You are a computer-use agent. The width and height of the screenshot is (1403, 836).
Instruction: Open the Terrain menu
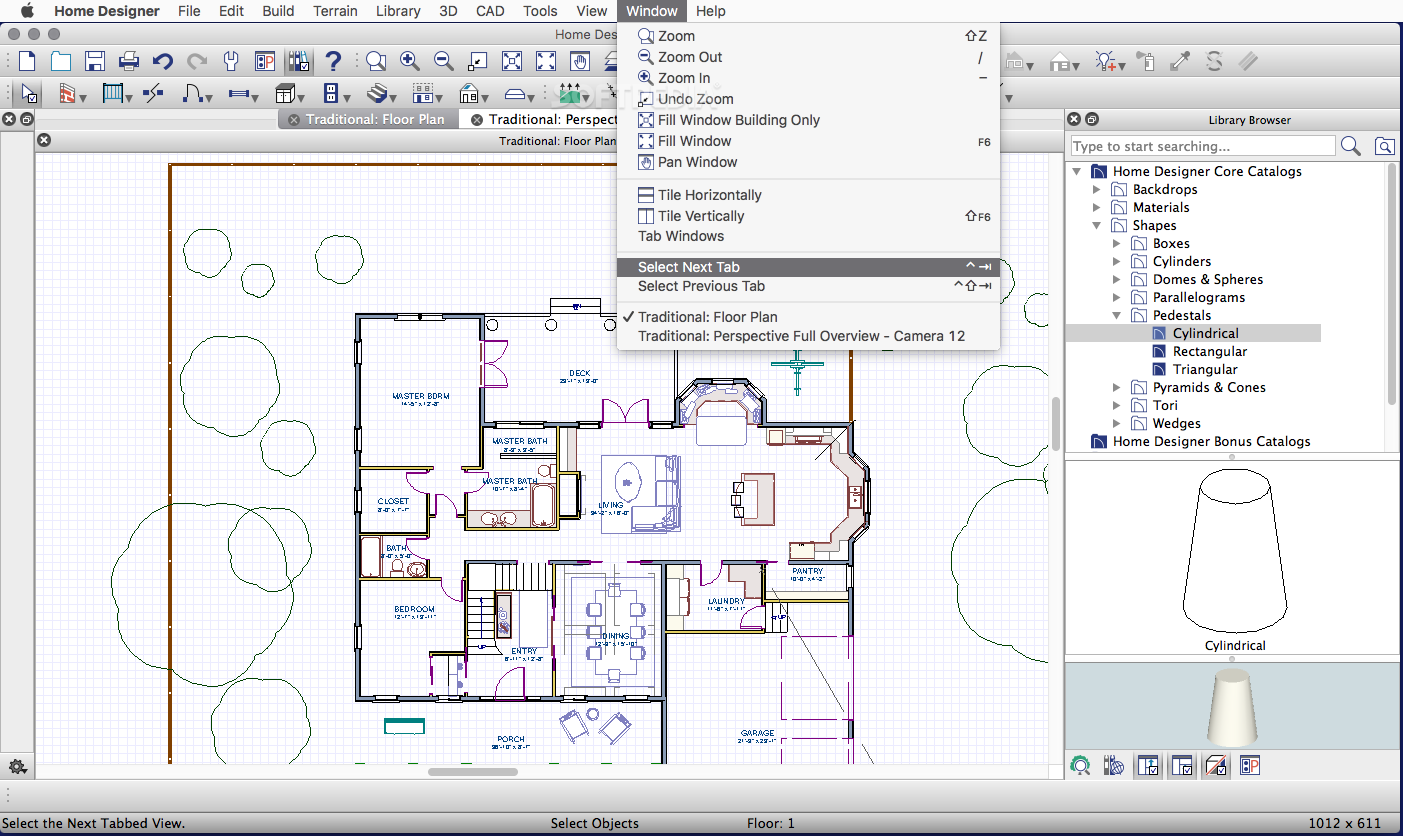tap(335, 11)
